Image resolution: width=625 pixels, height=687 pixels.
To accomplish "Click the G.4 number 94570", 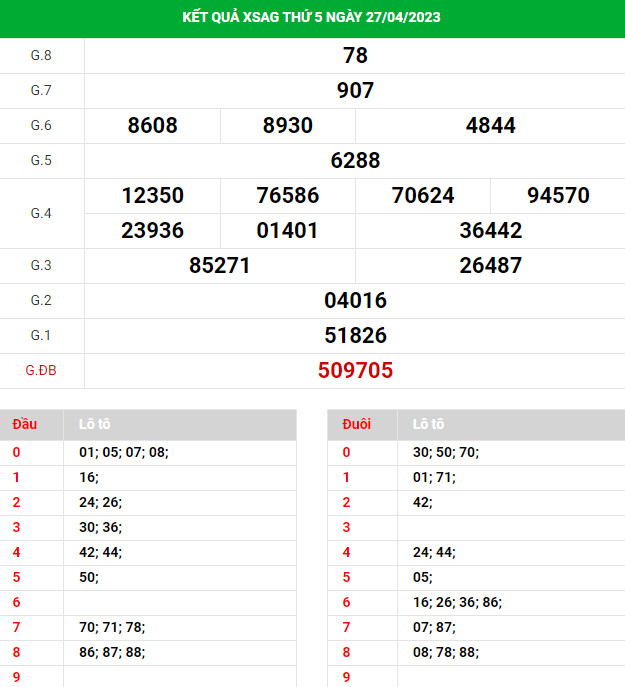I will 558,195.
